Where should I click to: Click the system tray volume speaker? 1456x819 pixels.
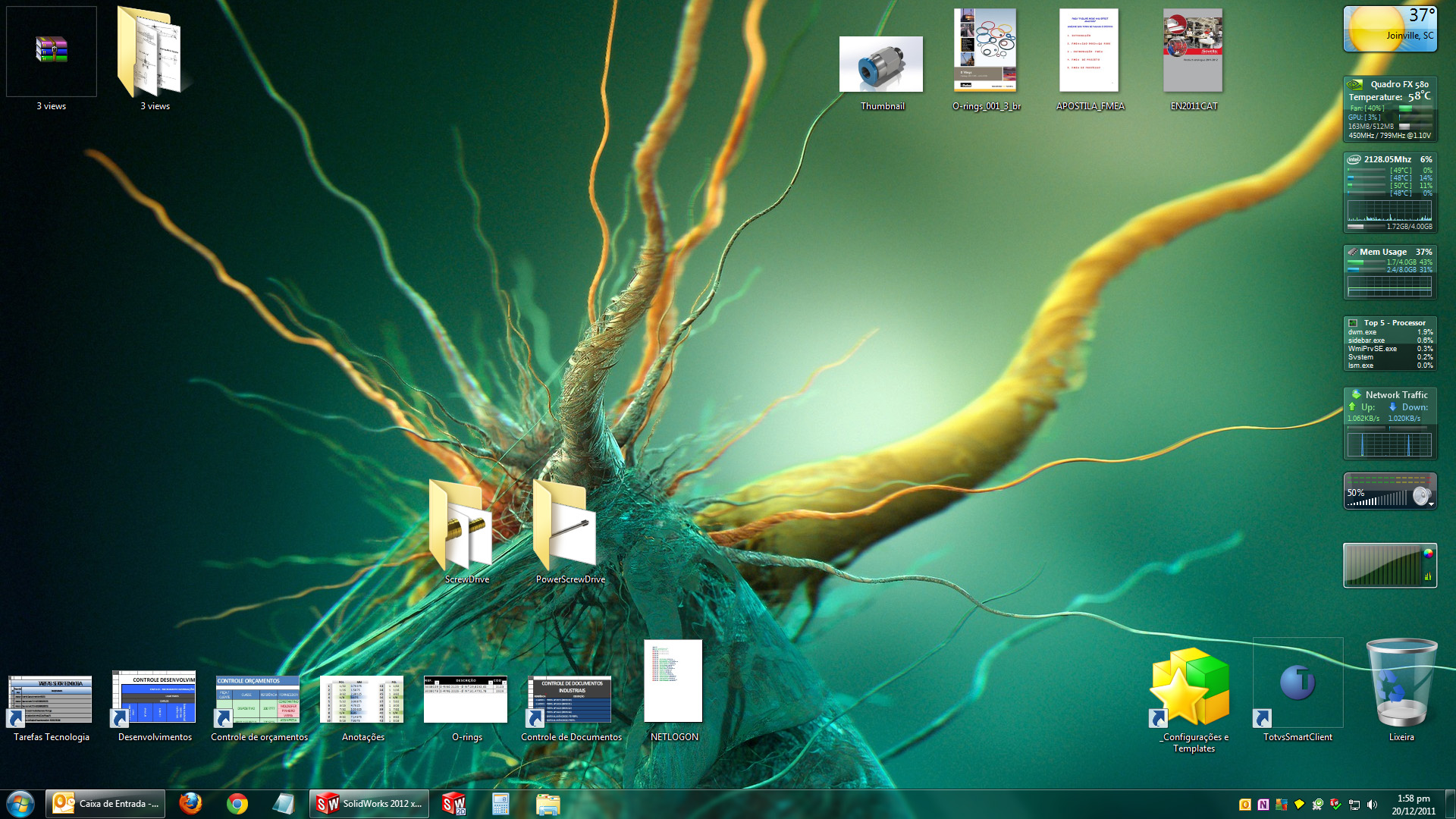tap(1372, 805)
